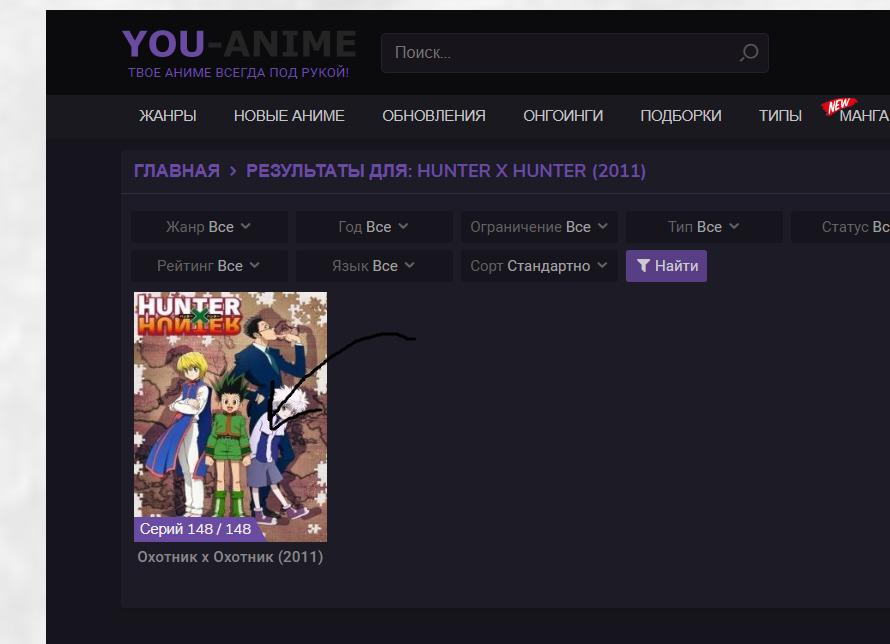Open the Ограничение filter dropdown
This screenshot has width=890, height=644.
pyautogui.click(x=539, y=227)
